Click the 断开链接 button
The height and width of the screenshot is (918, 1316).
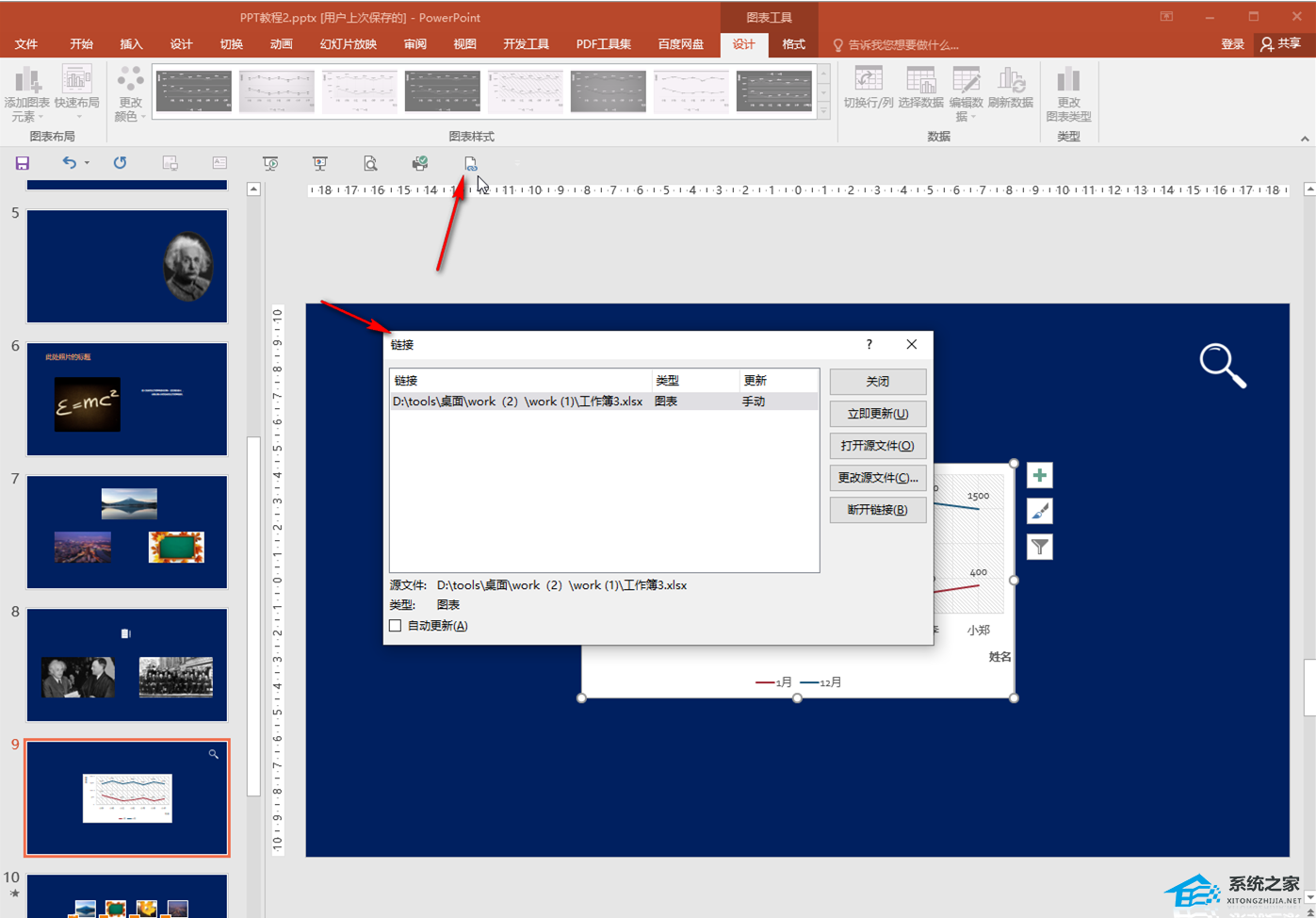click(x=877, y=510)
